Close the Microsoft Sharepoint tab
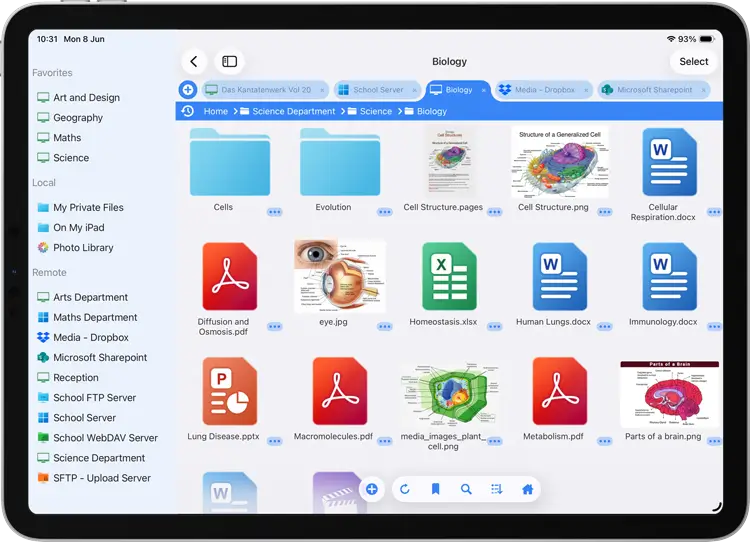This screenshot has height=542, width=750. (703, 90)
